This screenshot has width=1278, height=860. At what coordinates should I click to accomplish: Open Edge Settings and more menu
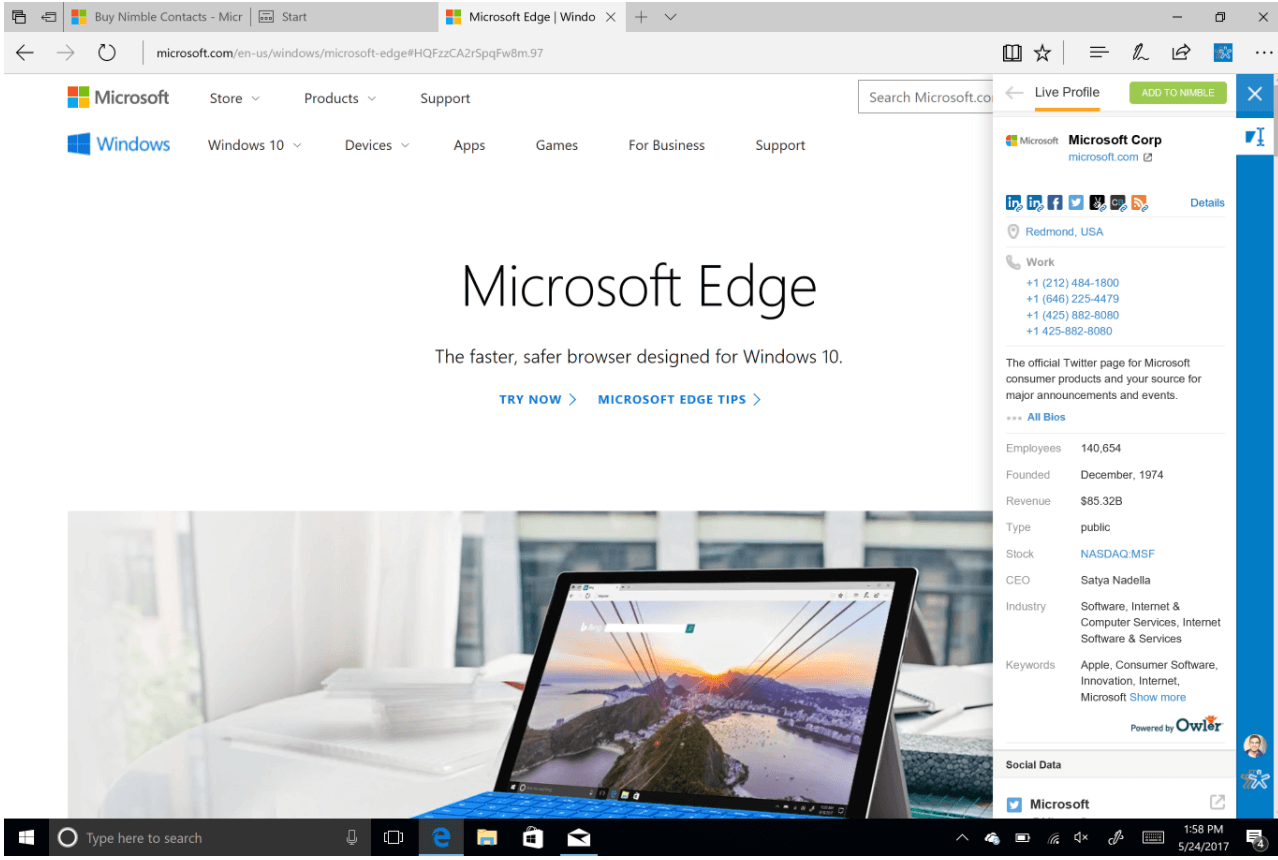(x=1263, y=53)
